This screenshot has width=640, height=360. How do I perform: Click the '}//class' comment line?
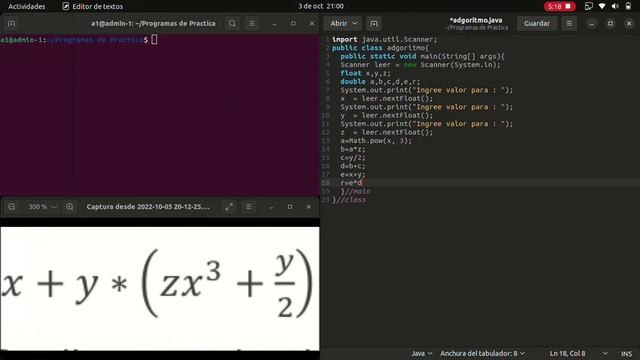point(349,200)
